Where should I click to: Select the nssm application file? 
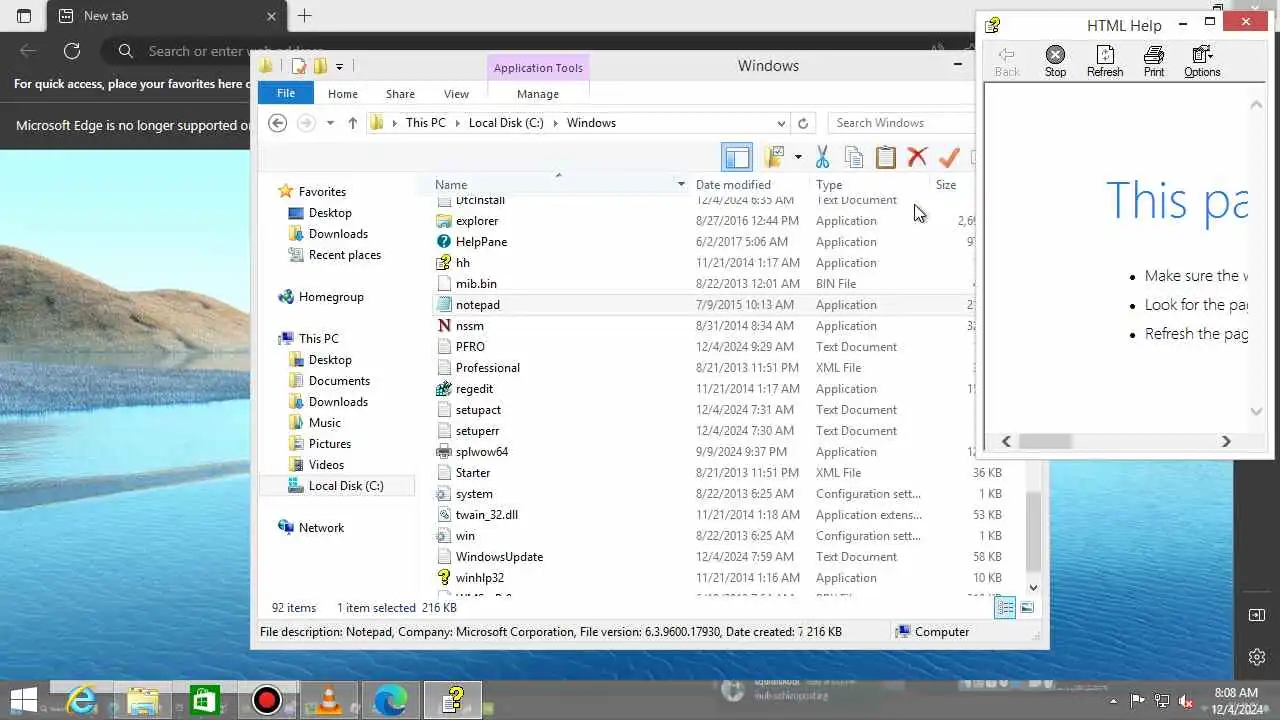470,326
